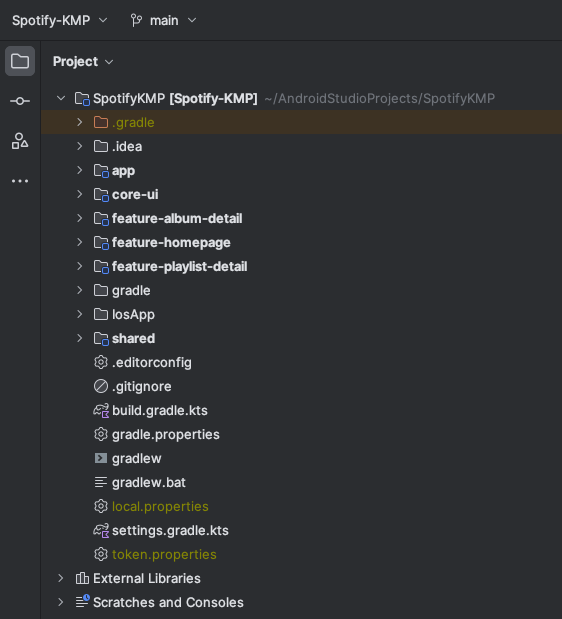Click the SpotifyKMP root module icon
Image resolution: width=562 pixels, height=619 pixels.
click(82, 98)
